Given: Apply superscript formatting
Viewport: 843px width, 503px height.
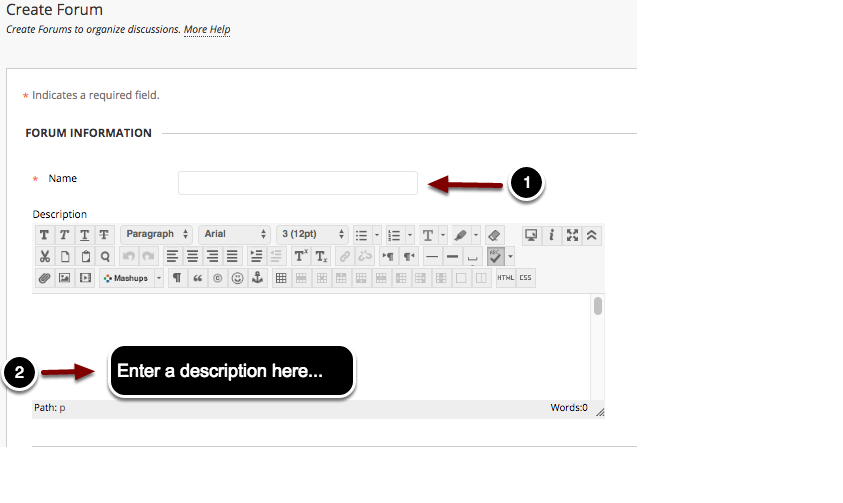Looking at the screenshot, I should click(x=301, y=256).
